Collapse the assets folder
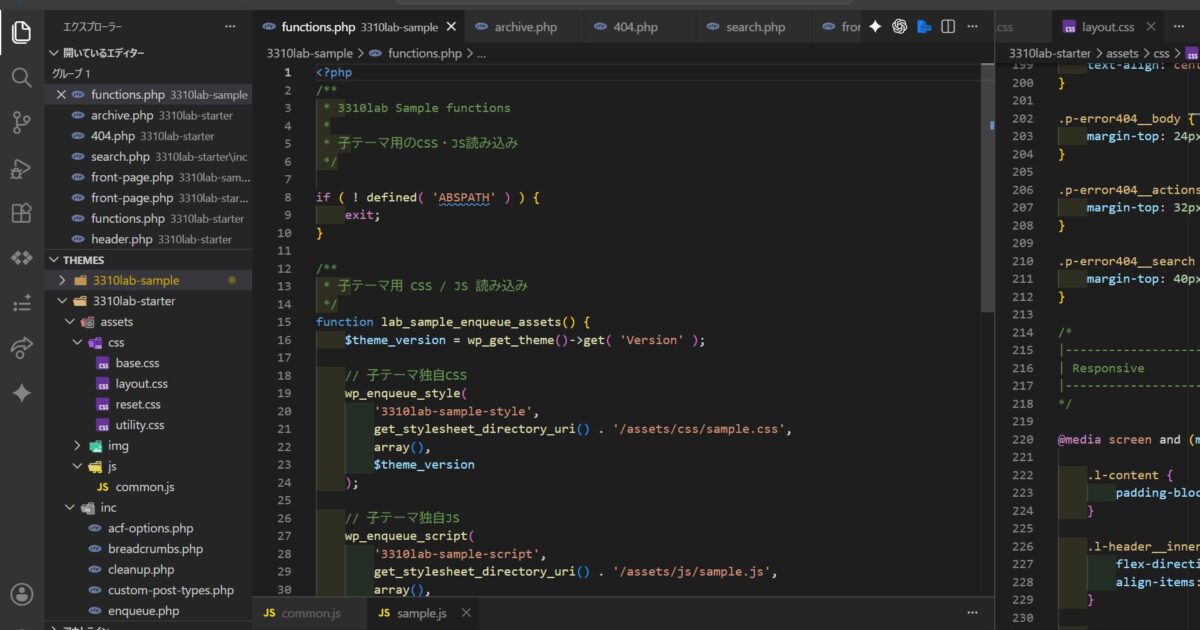 pos(70,322)
